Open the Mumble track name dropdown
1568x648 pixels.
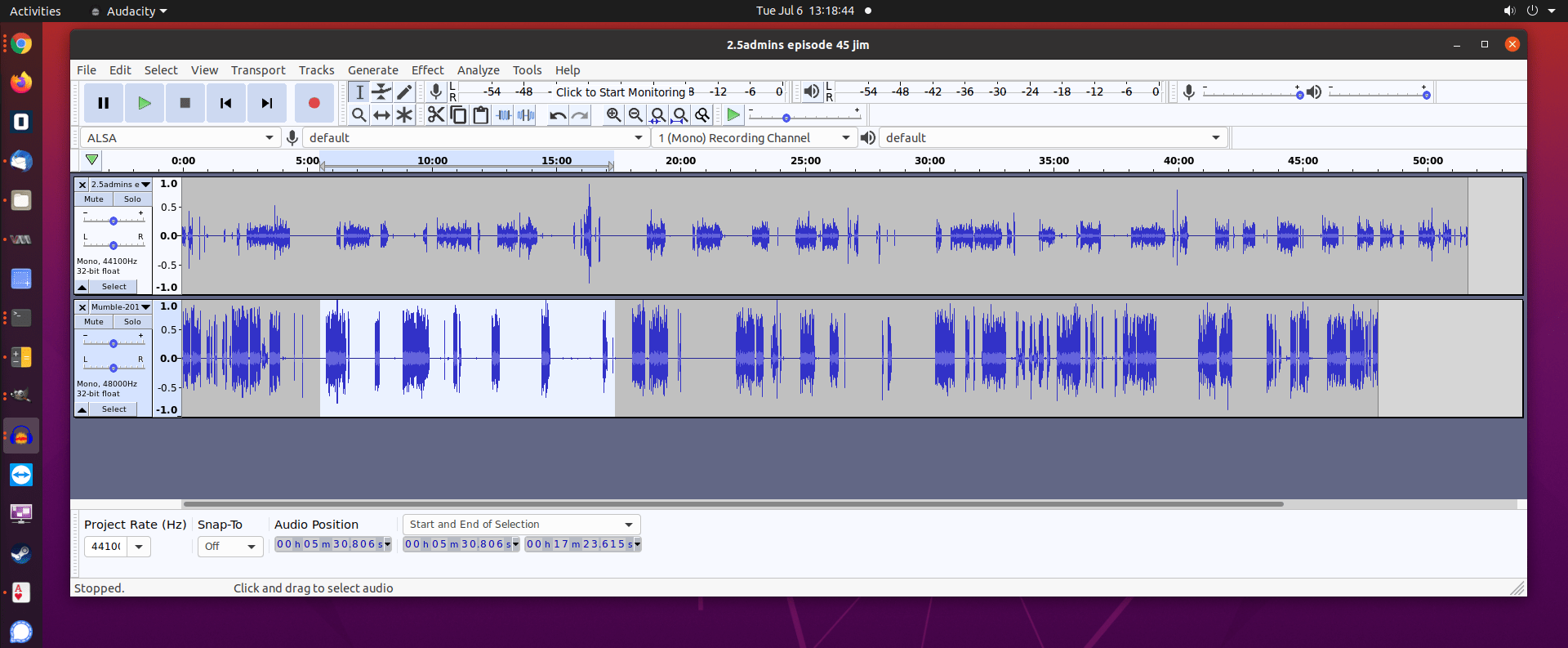(120, 307)
